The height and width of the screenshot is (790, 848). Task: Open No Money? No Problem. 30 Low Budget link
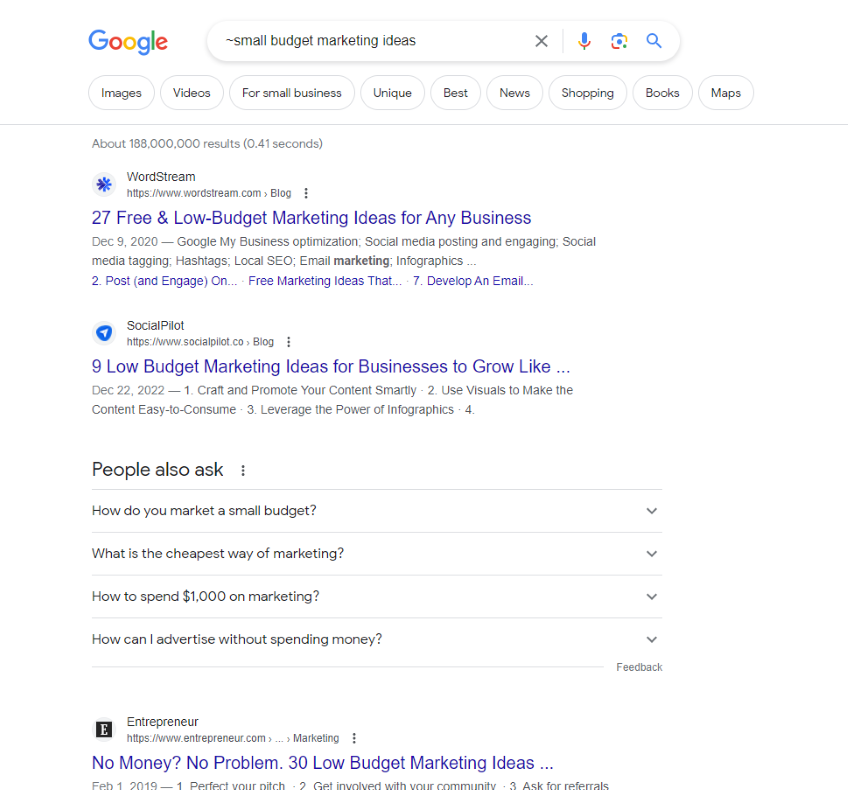click(322, 763)
